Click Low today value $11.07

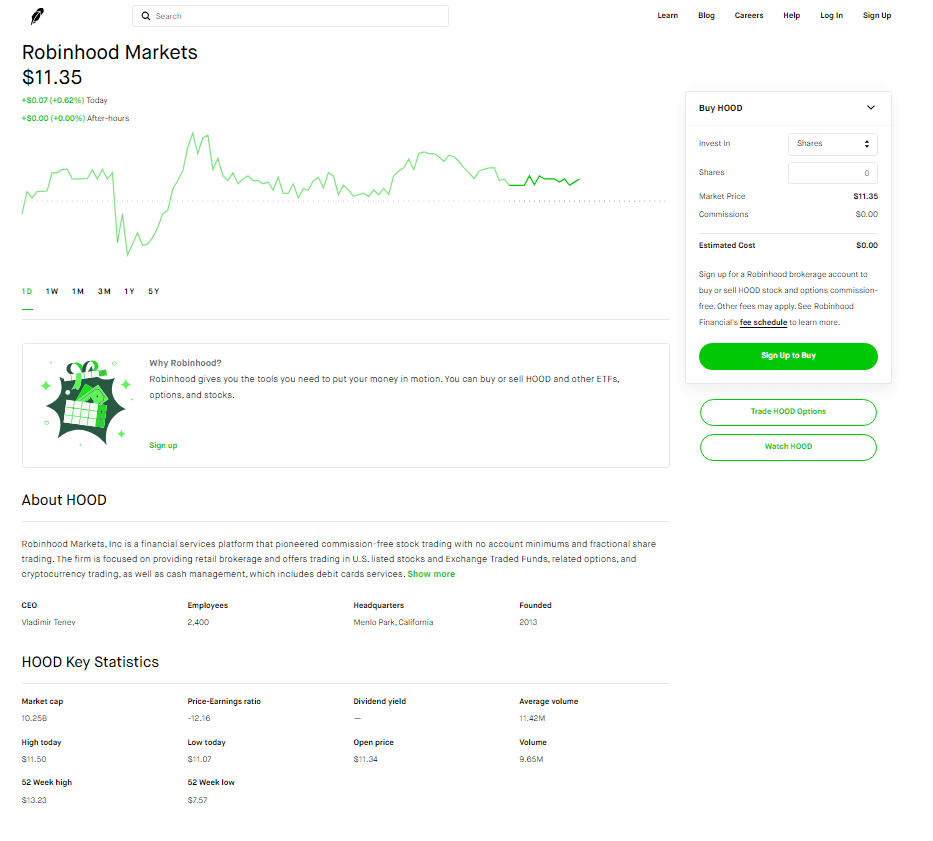coord(199,759)
